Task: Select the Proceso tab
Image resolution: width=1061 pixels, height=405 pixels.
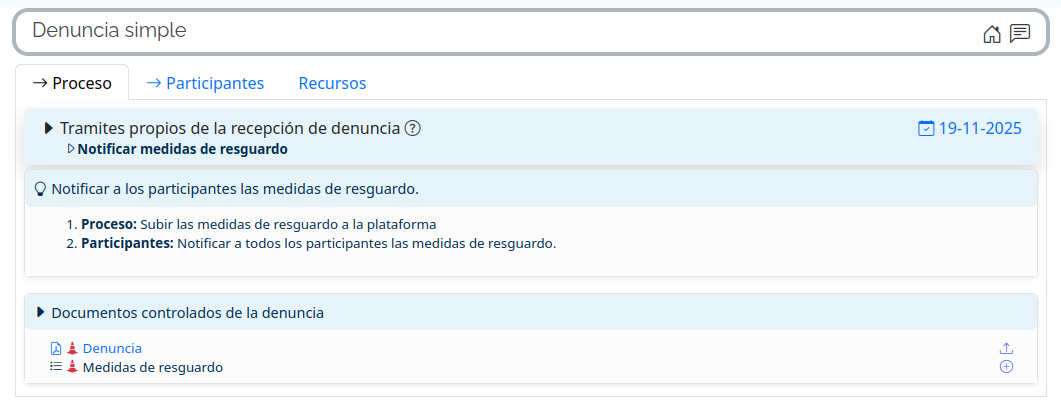Action: tap(72, 83)
